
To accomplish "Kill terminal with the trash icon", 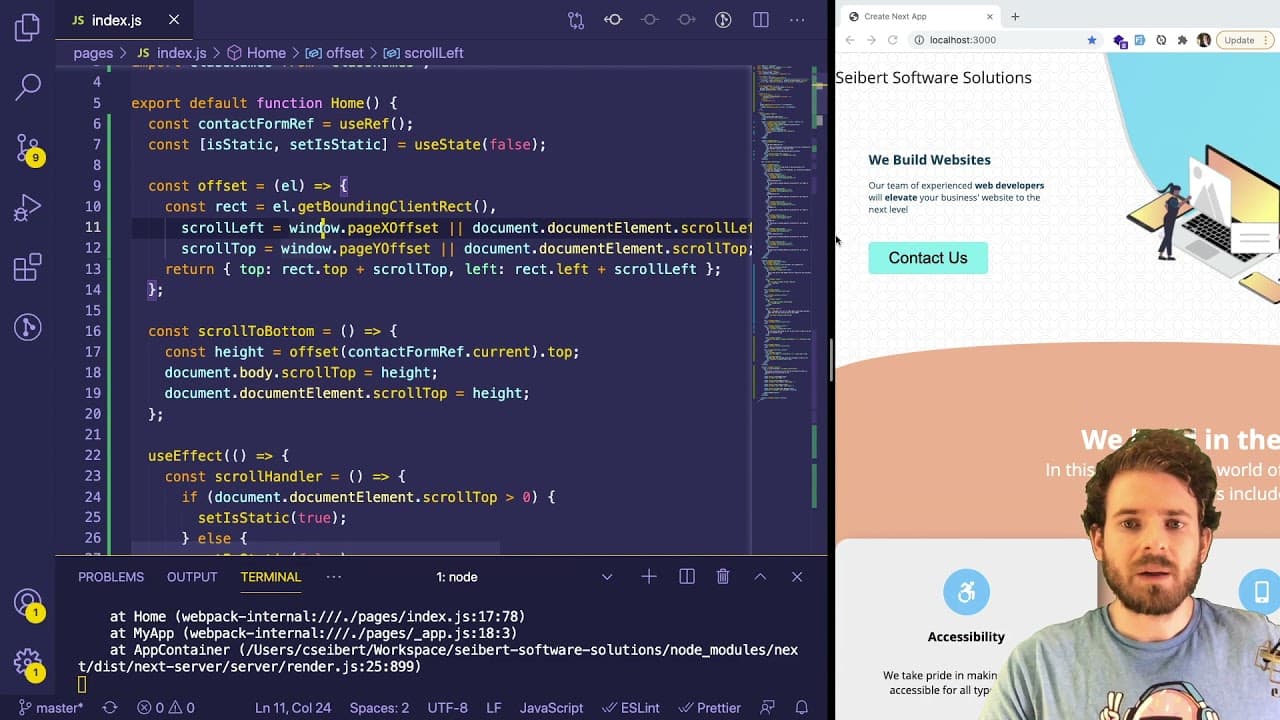I will pos(723,576).
